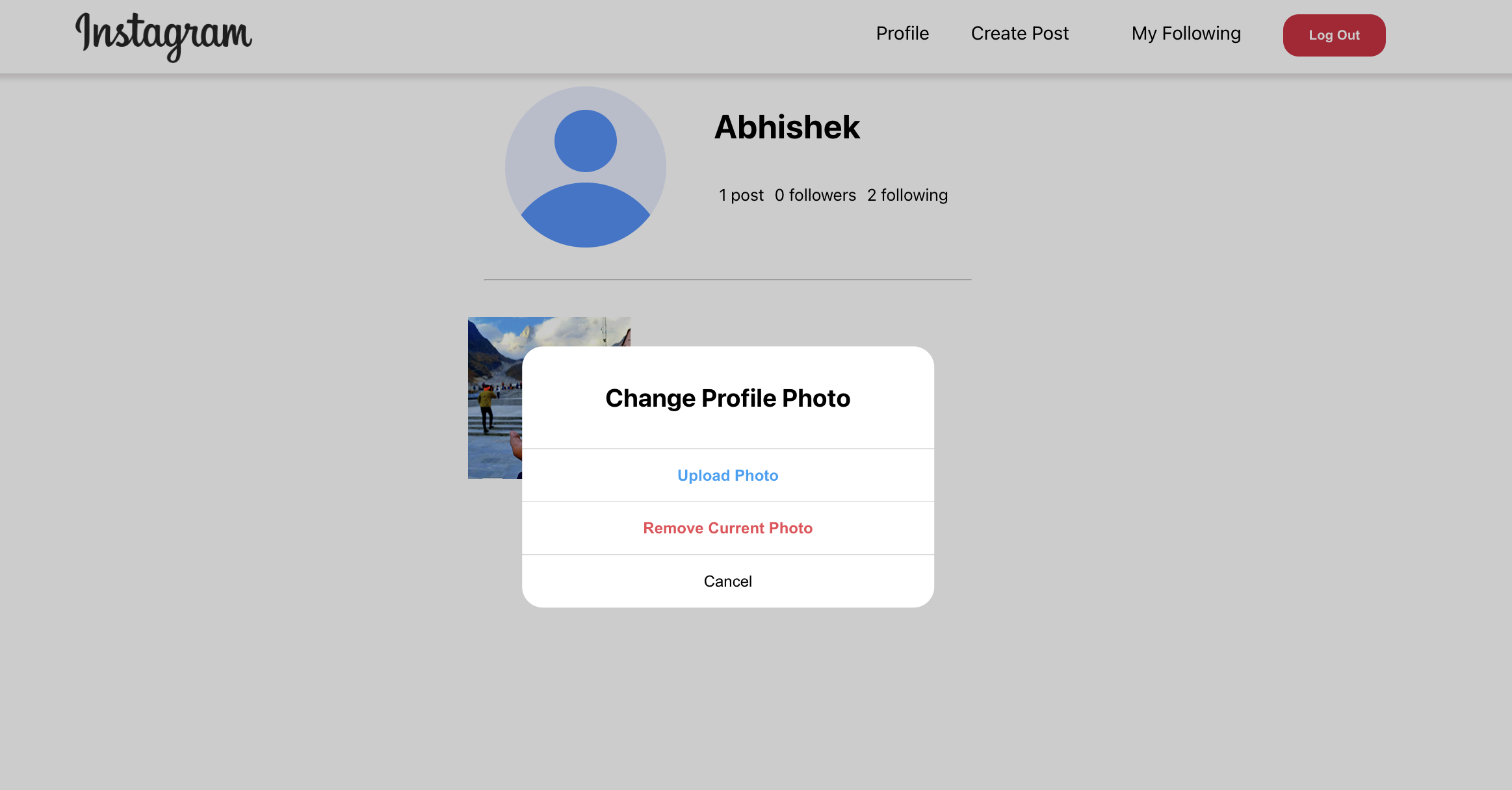The height and width of the screenshot is (790, 1512).
Task: Dismiss the dialog with Cancel
Action: tap(727, 581)
